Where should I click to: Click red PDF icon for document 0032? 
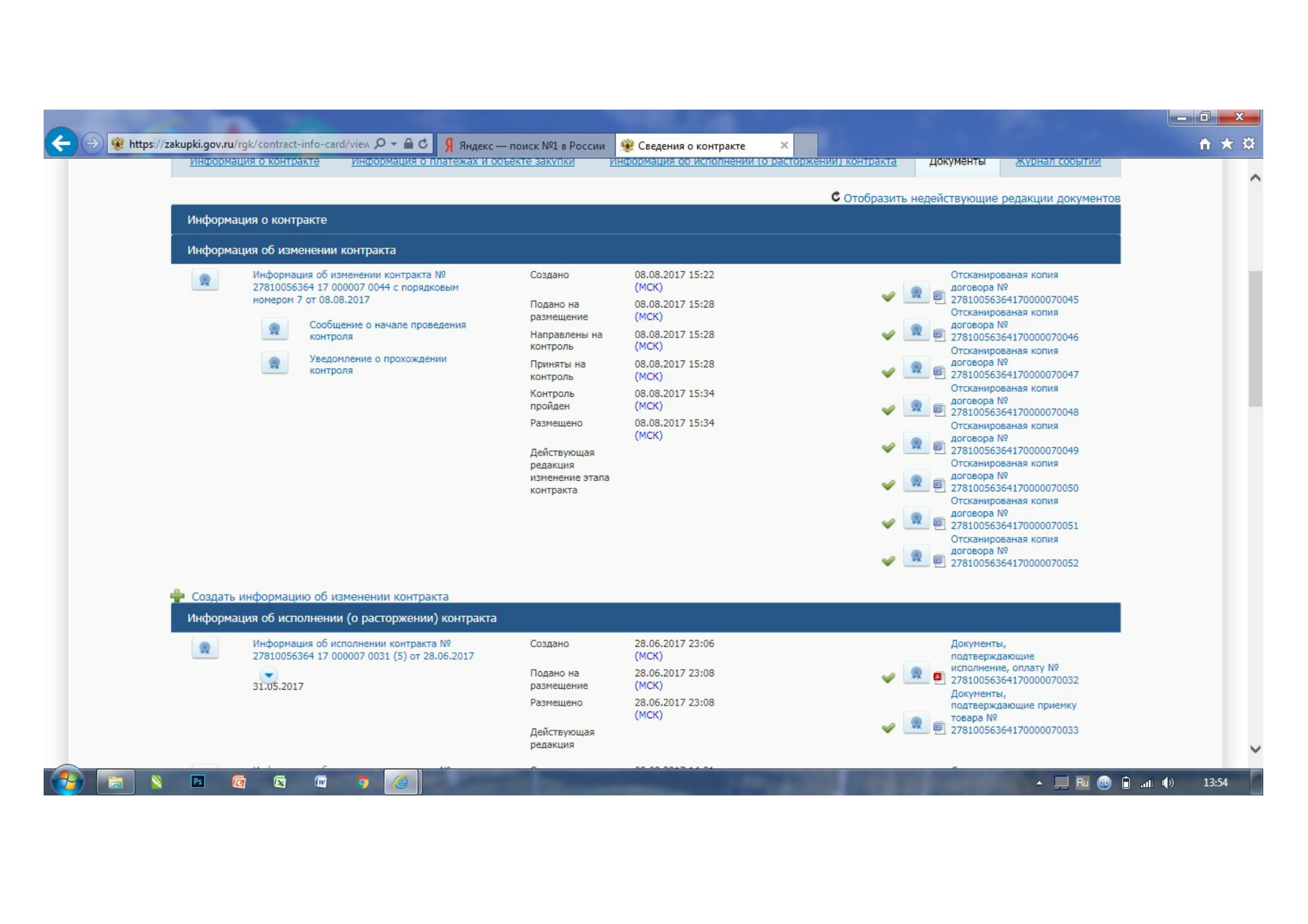pos(938,677)
